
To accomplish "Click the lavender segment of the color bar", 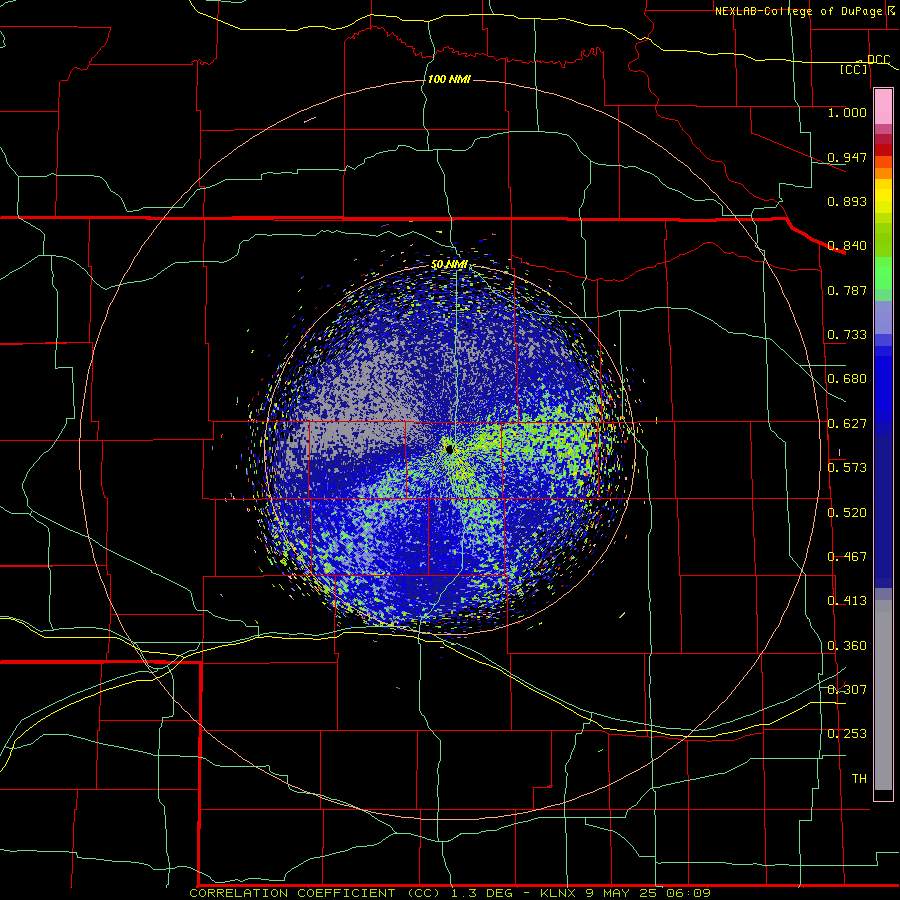I will pos(883,317).
